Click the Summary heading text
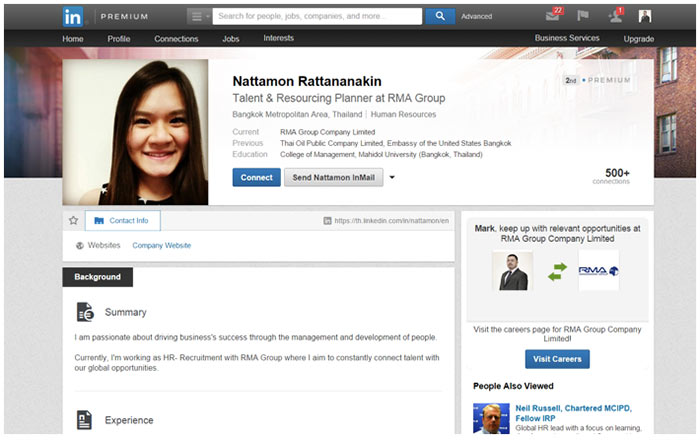The image size is (700, 440). (125, 312)
